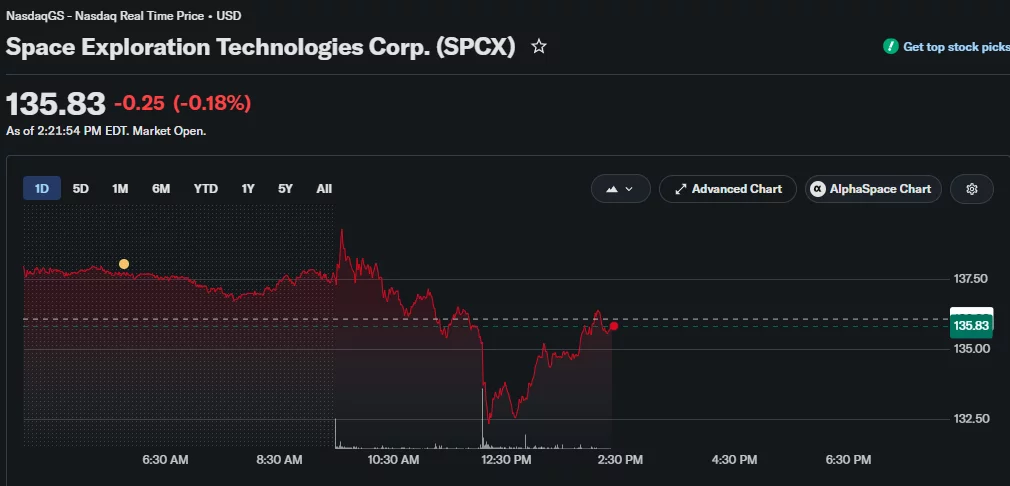The width and height of the screenshot is (1010, 486).
Task: Click the red current price dot
Action: pos(613,326)
